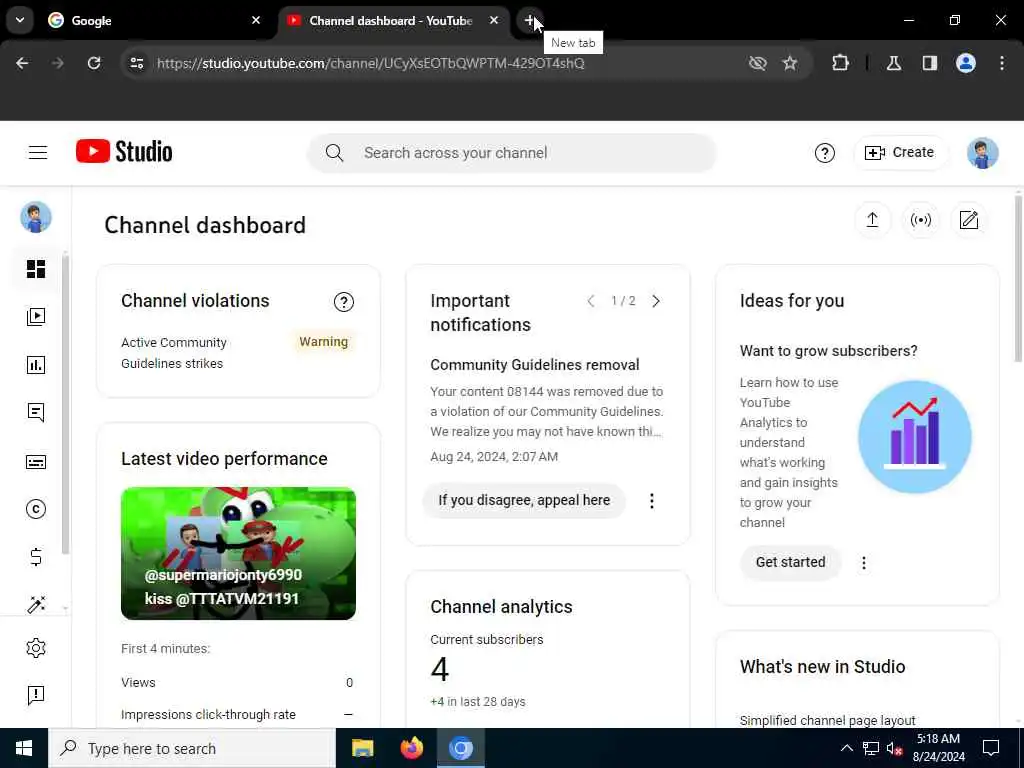1024x768 pixels.
Task: Open the Customization wand icon in sidebar
Action: point(36,605)
